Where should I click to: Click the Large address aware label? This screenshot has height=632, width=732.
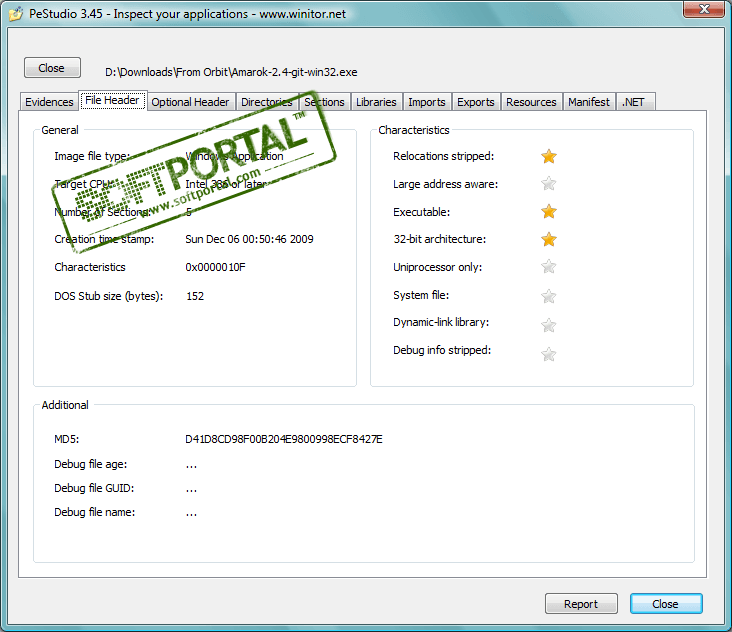click(445, 184)
